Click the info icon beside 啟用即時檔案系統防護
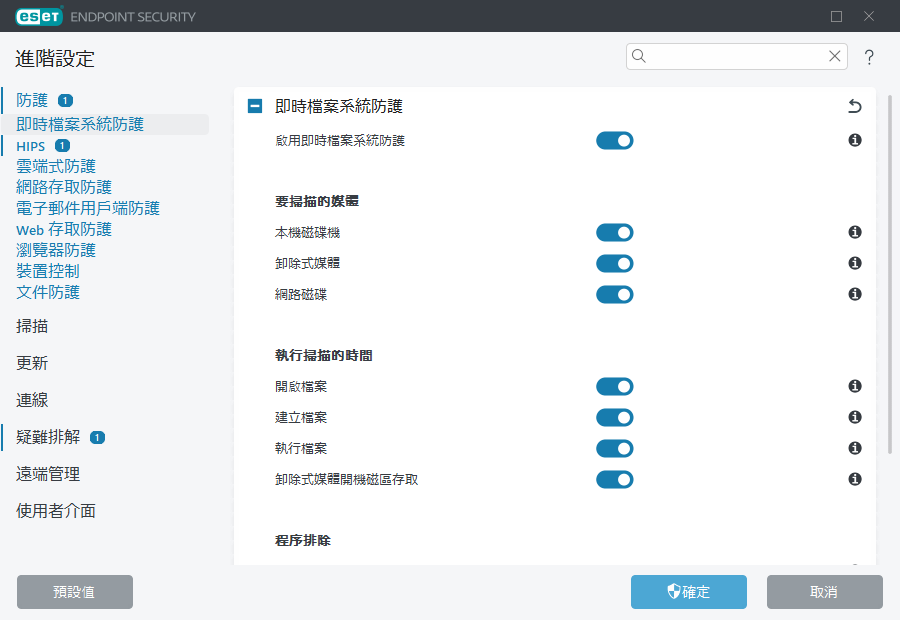This screenshot has height=620, width=900. [855, 141]
